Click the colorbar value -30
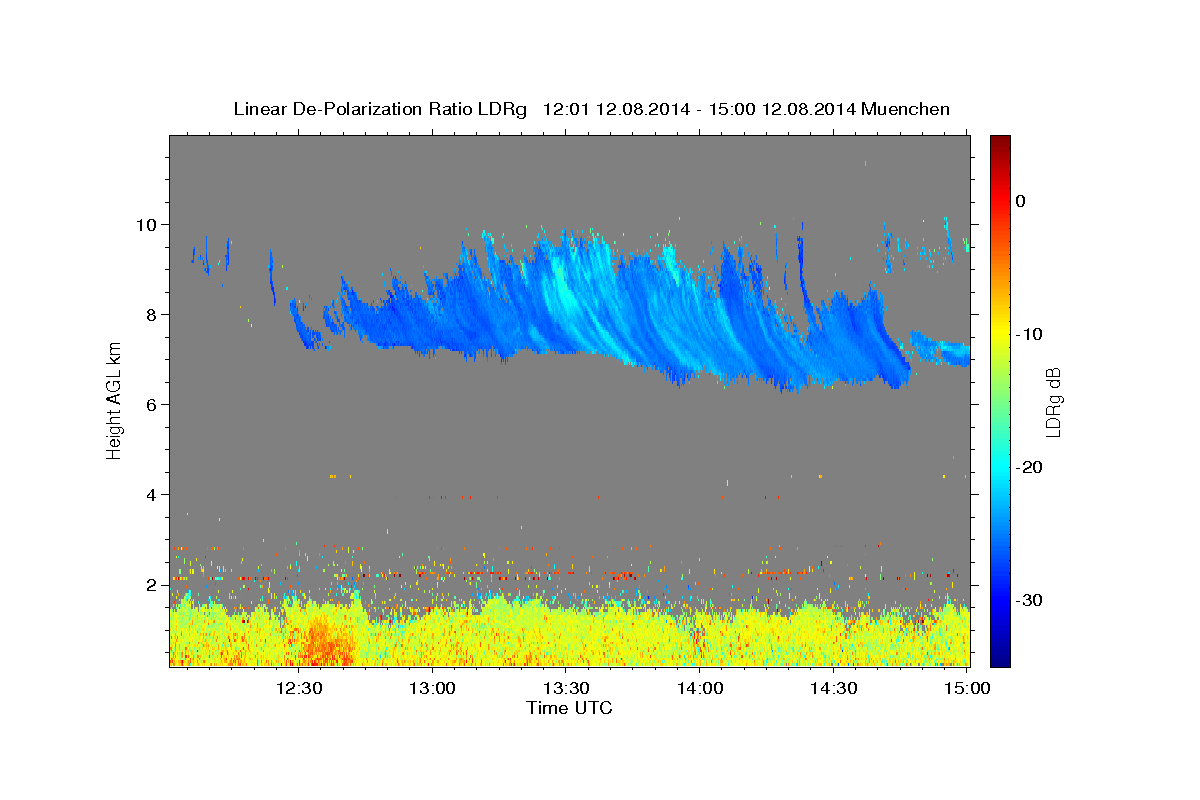Viewport: 1200px width, 800px height. (x=1029, y=600)
